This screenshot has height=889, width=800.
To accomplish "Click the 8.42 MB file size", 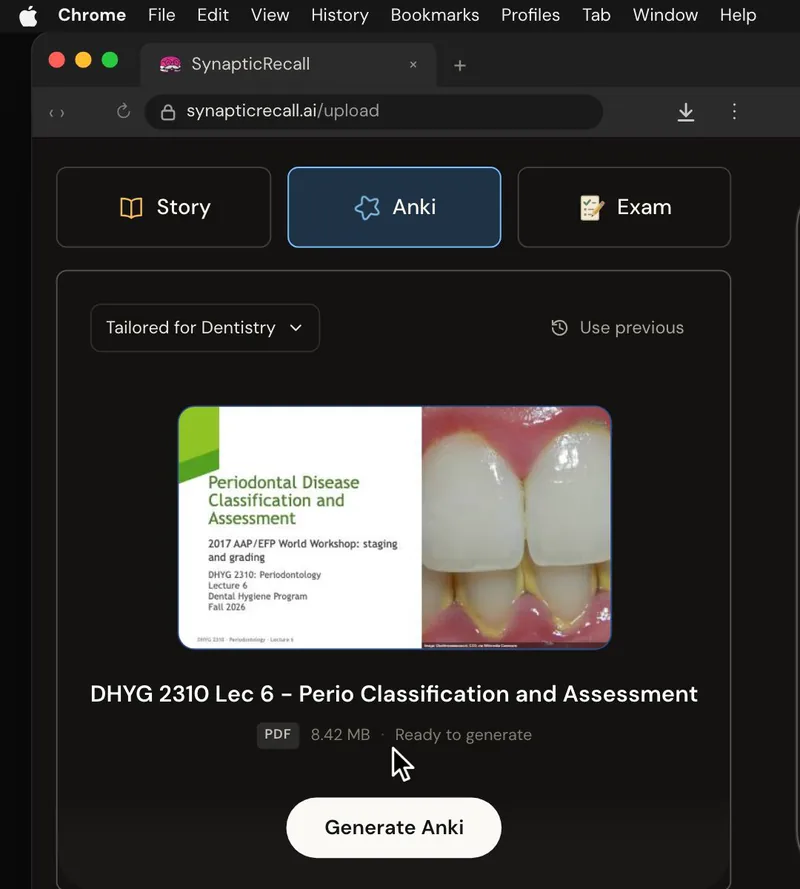I will pyautogui.click(x=340, y=735).
